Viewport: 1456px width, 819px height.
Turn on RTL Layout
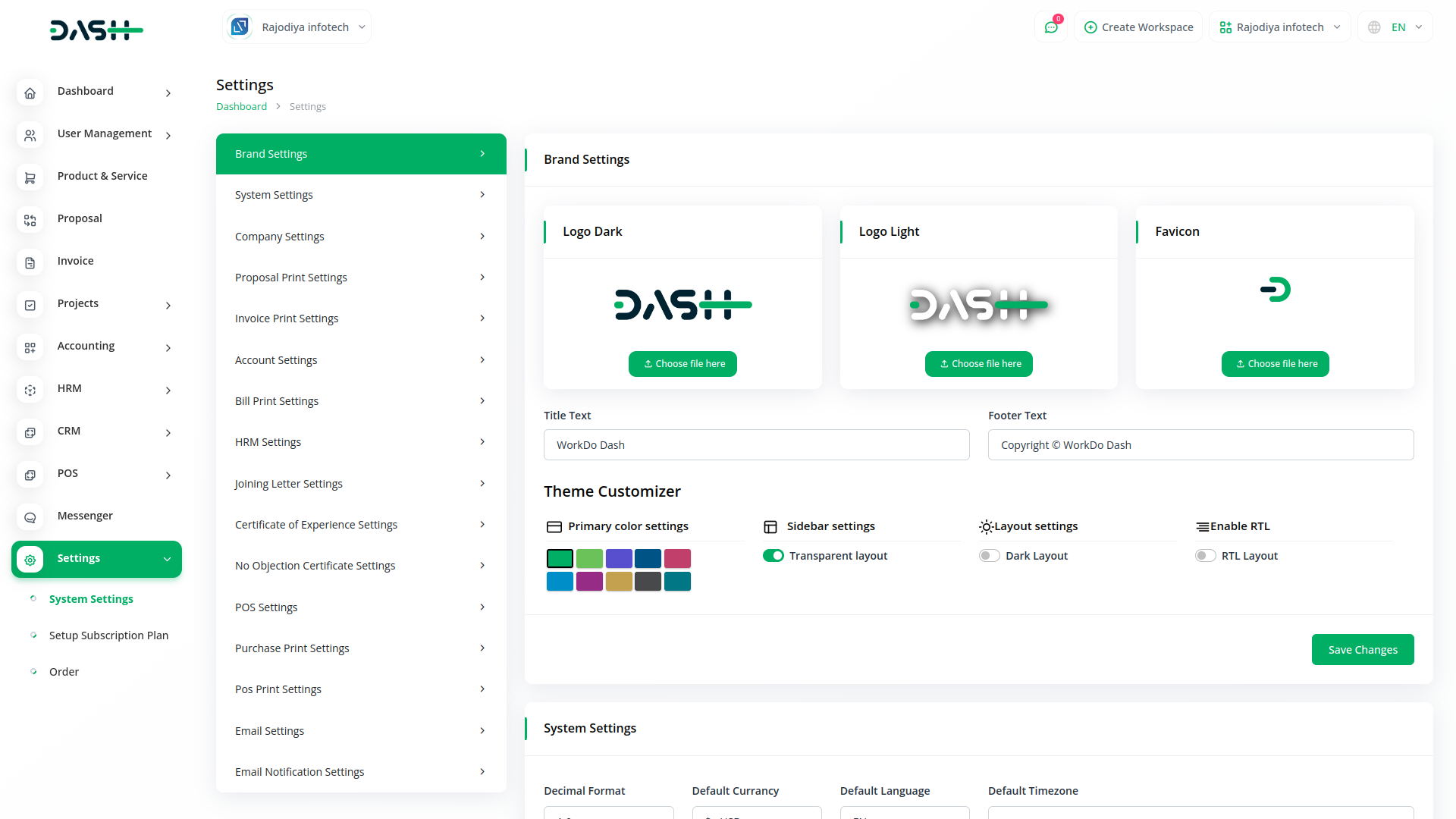point(1205,555)
